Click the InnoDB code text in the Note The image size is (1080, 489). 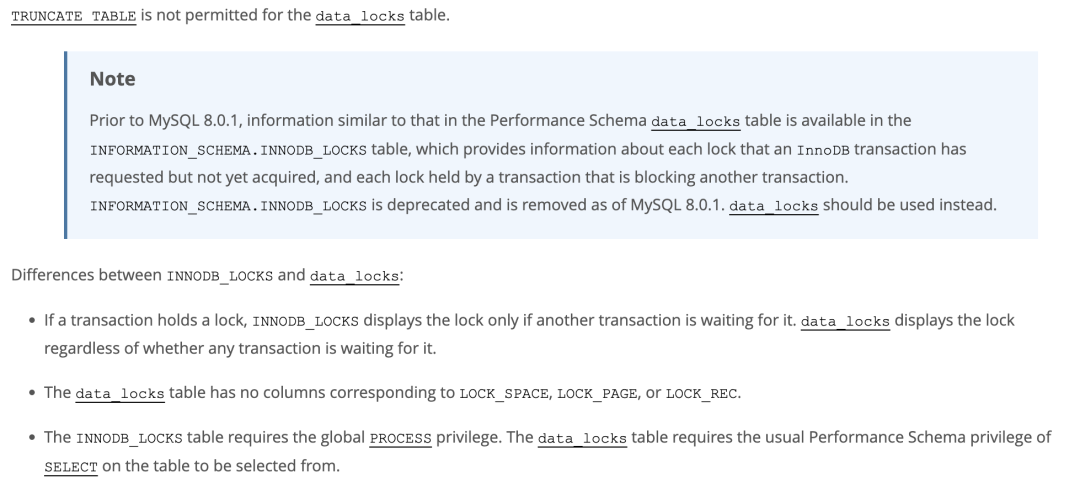[x=823, y=150]
